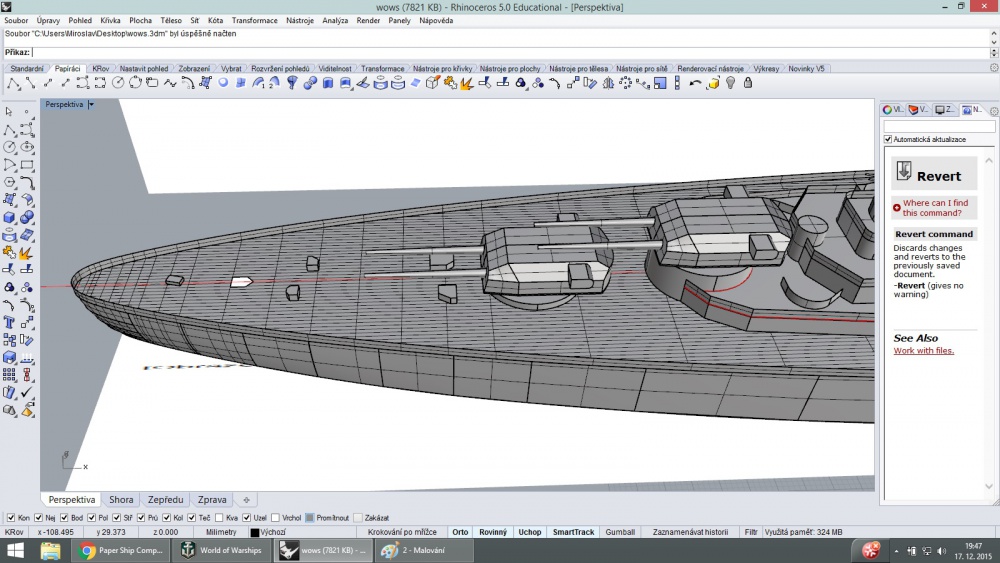The width and height of the screenshot is (1000, 563).
Task: Toggle the Pol object snap checkbox
Action: pos(91,518)
